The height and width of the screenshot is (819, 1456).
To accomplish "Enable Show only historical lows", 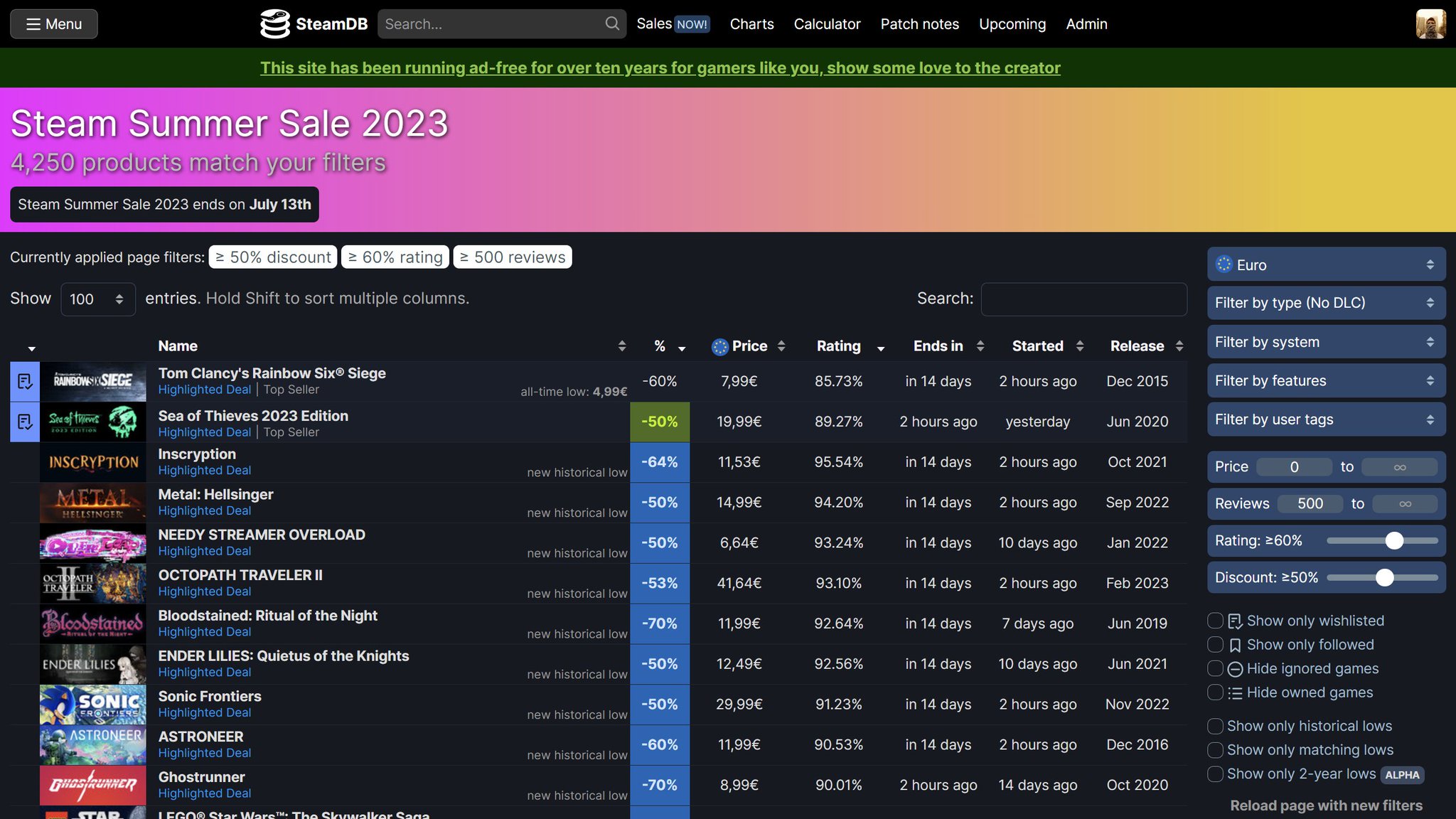I will 1216,725.
